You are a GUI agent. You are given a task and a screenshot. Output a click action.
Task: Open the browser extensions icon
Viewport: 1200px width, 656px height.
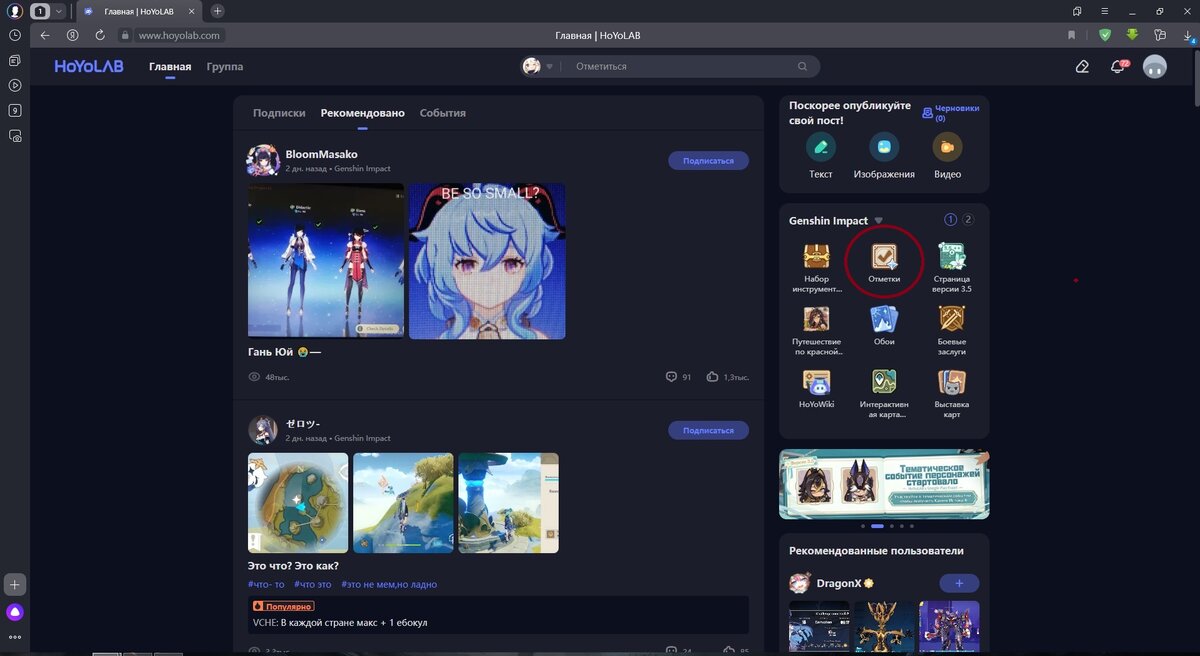pos(1160,35)
